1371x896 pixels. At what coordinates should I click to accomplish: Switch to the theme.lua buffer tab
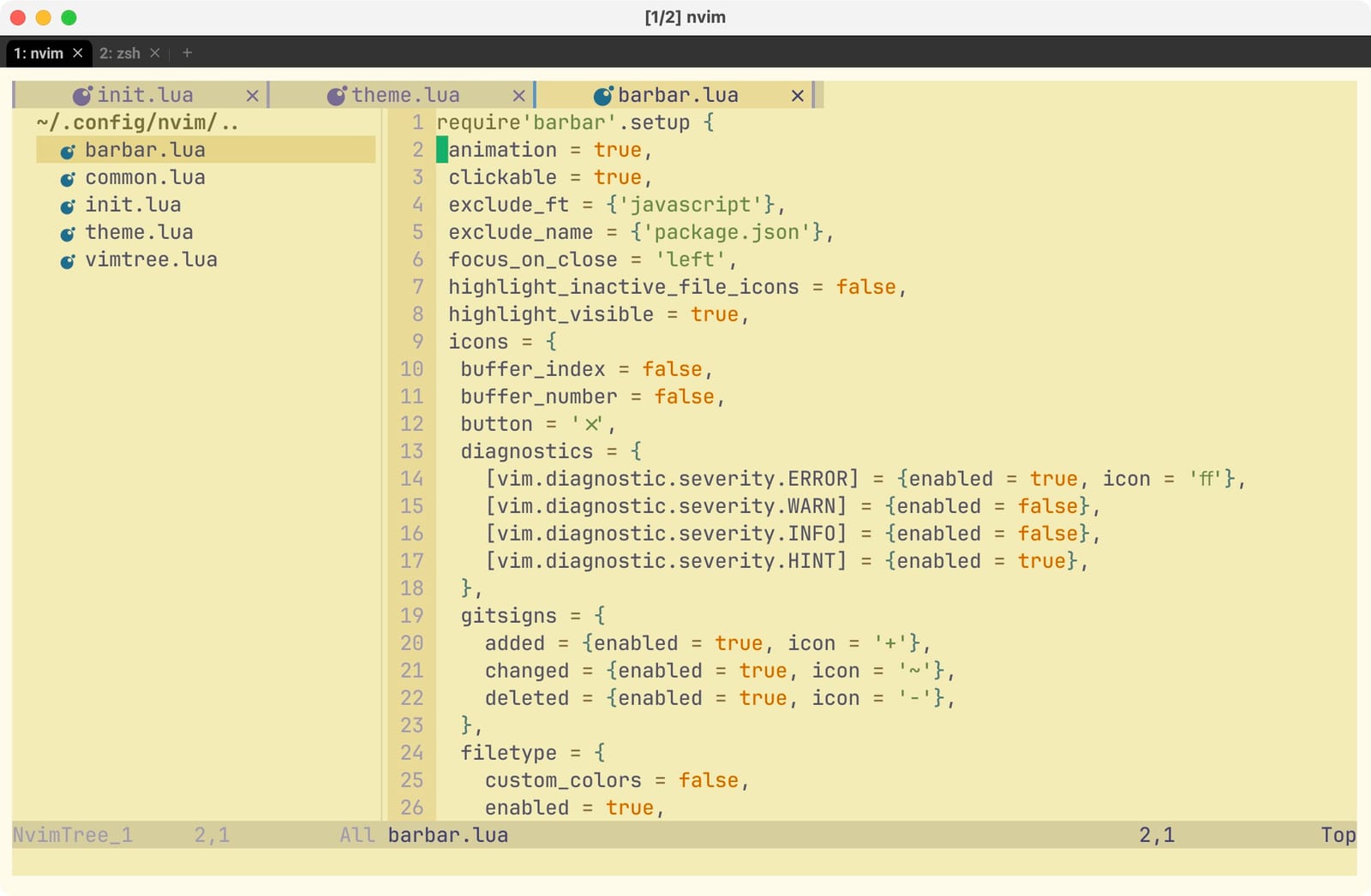(x=409, y=95)
